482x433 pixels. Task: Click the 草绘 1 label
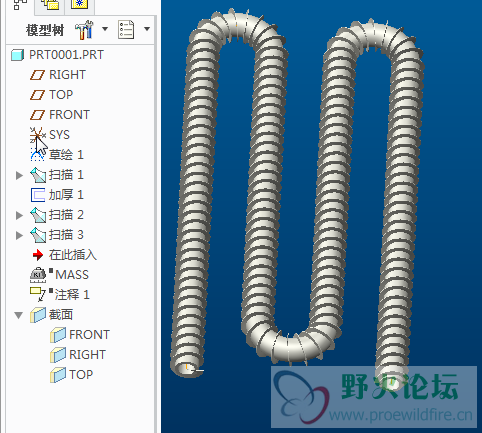[66, 155]
